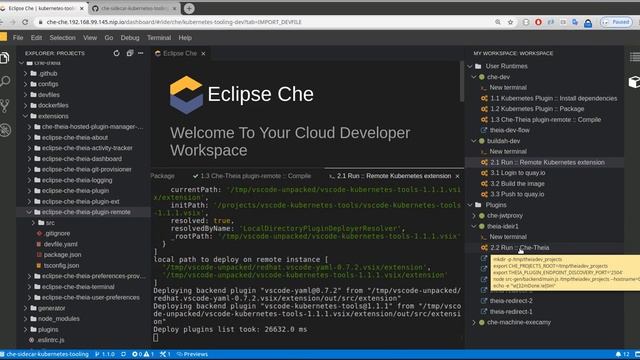Open notifications bell in status bar
Screen dimensions: 640x360
click(622, 354)
